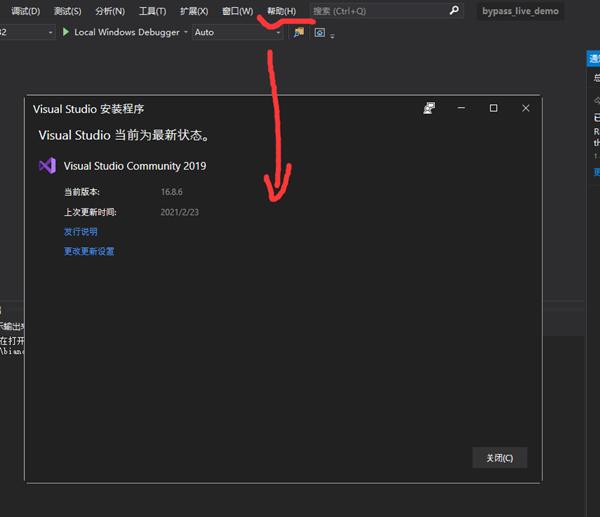This screenshot has width=600, height=517.
Task: Open the 调试(D) menu
Action: tap(25, 11)
